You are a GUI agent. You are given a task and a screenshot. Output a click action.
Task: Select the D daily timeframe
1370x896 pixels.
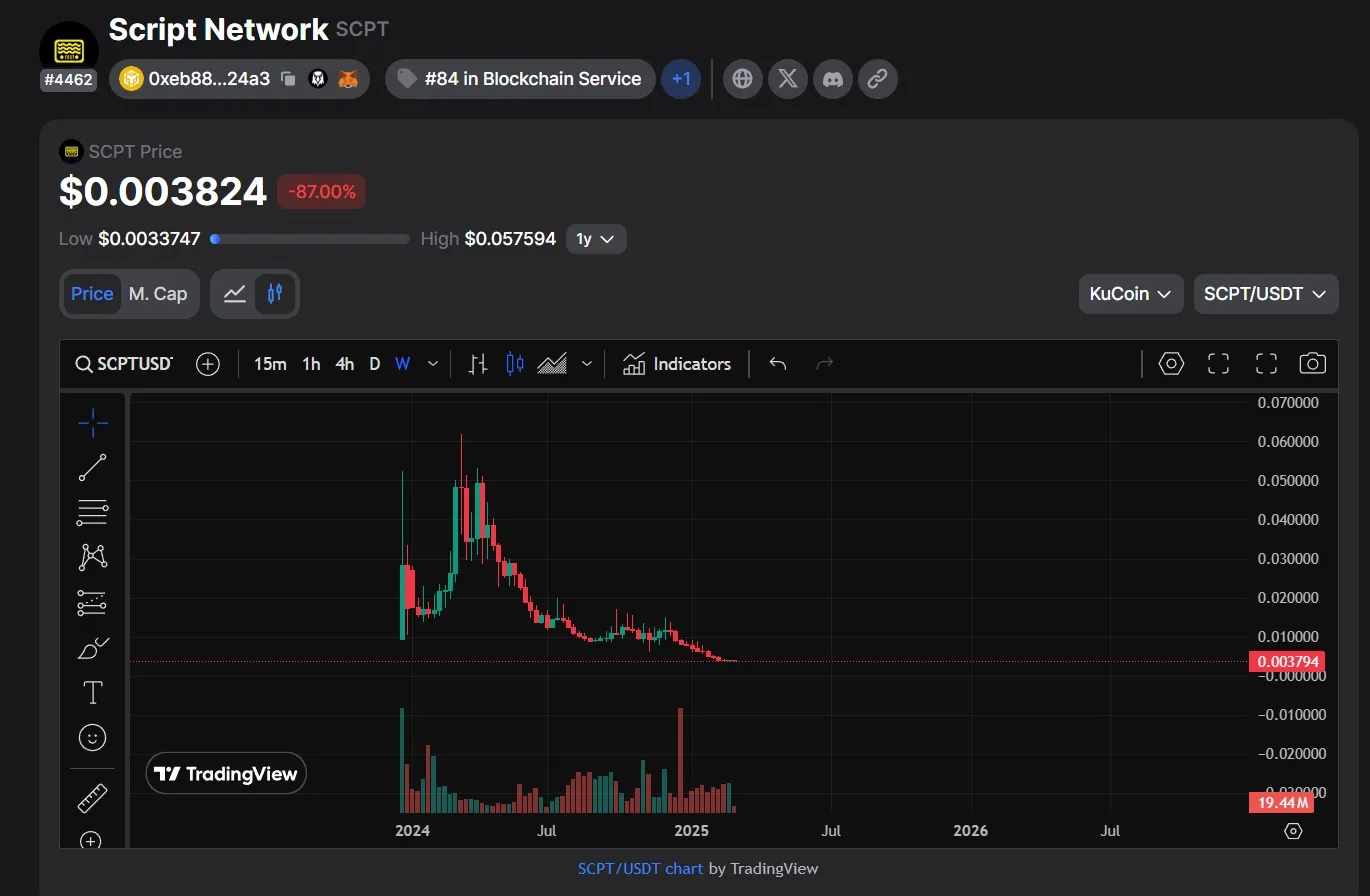pyautogui.click(x=374, y=364)
